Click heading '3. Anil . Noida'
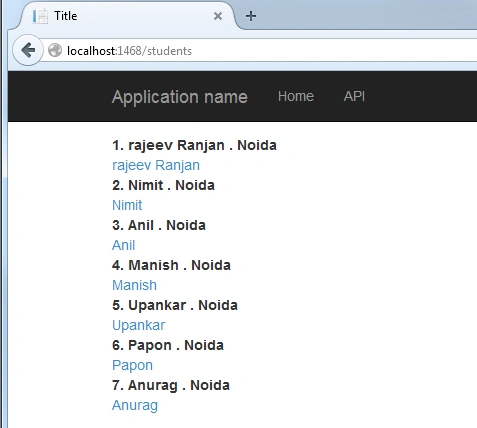Image resolution: width=477 pixels, height=428 pixels. click(159, 225)
